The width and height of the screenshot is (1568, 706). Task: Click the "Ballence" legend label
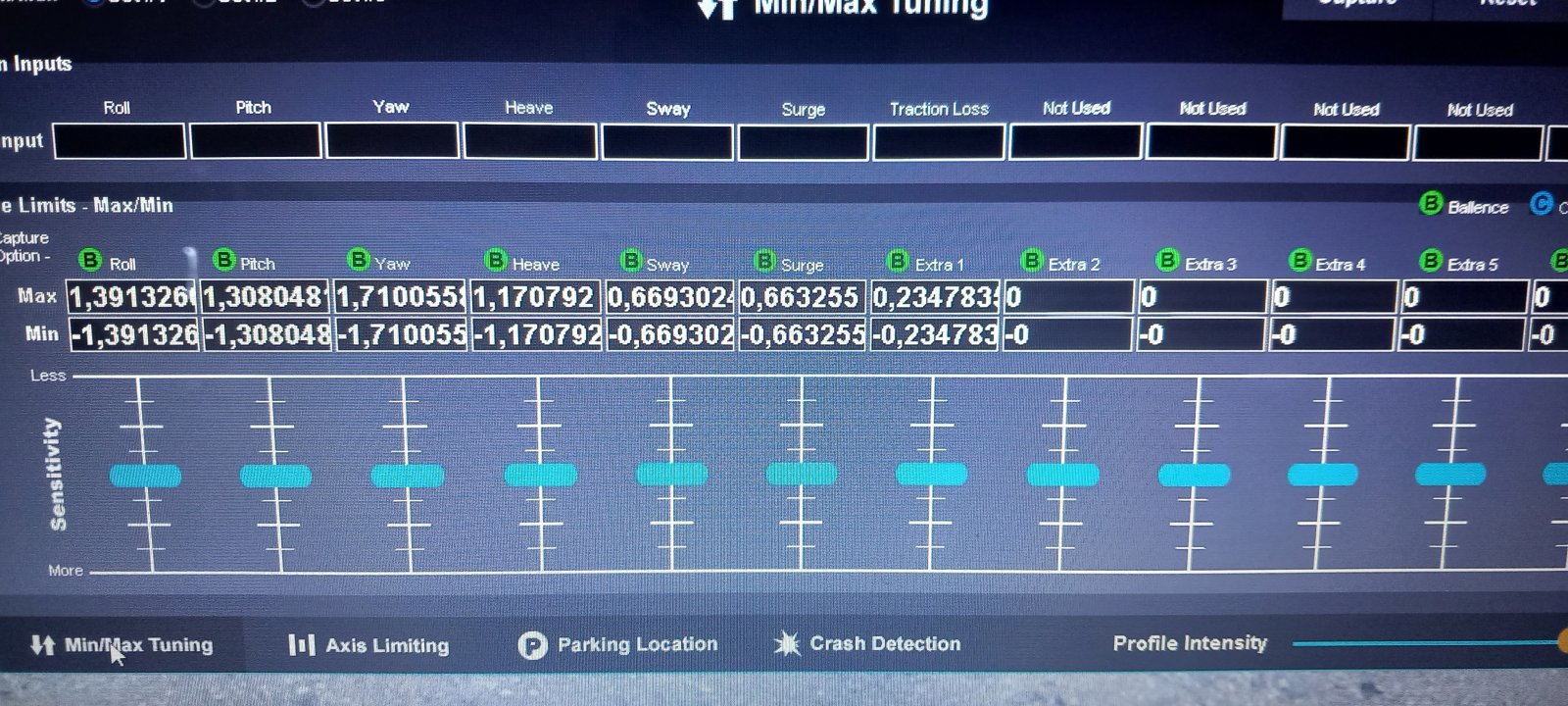point(1478,207)
